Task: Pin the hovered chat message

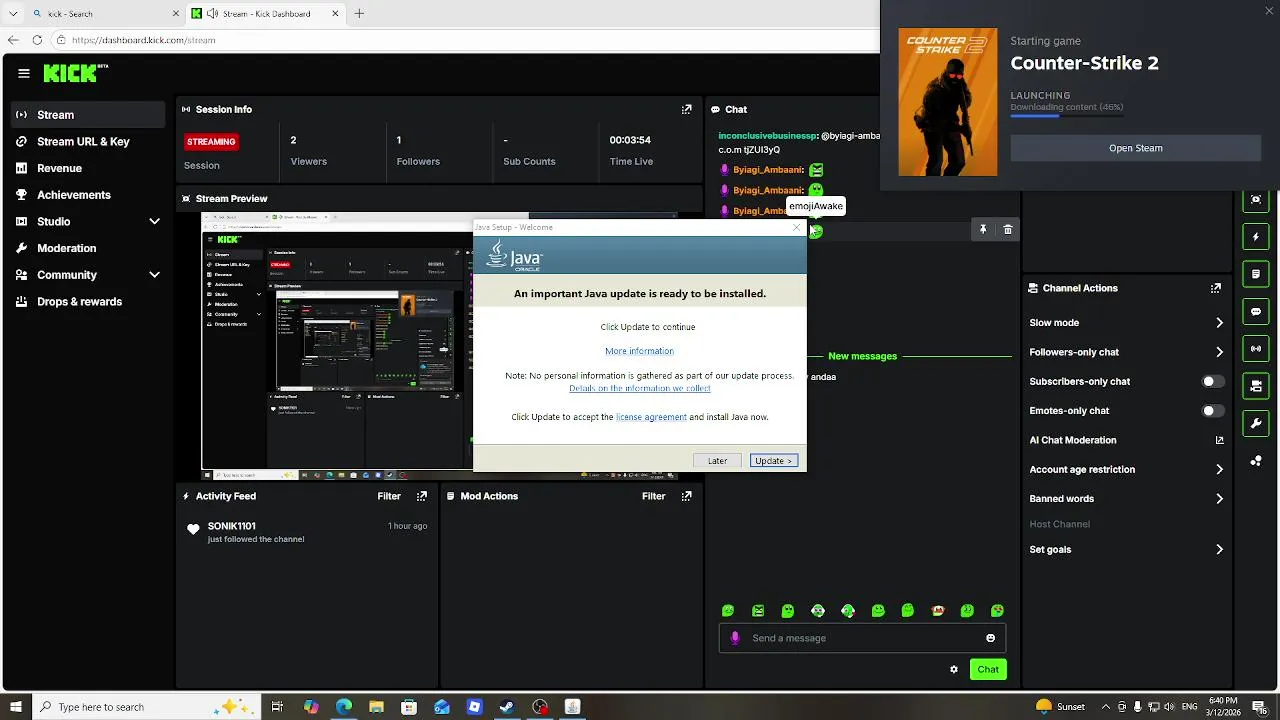Action: pyautogui.click(x=983, y=230)
